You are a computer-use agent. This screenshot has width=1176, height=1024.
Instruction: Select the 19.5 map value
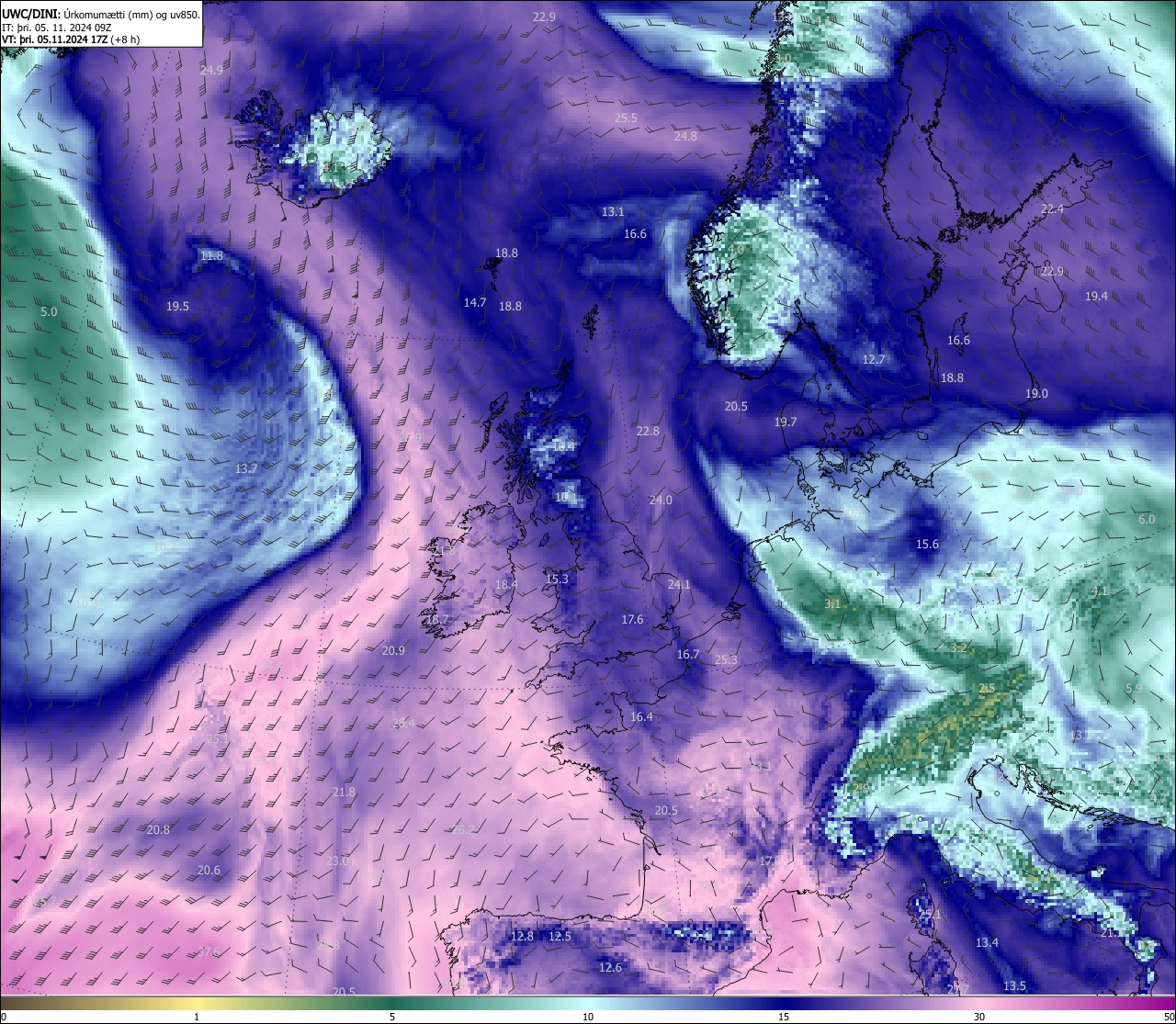(x=177, y=306)
